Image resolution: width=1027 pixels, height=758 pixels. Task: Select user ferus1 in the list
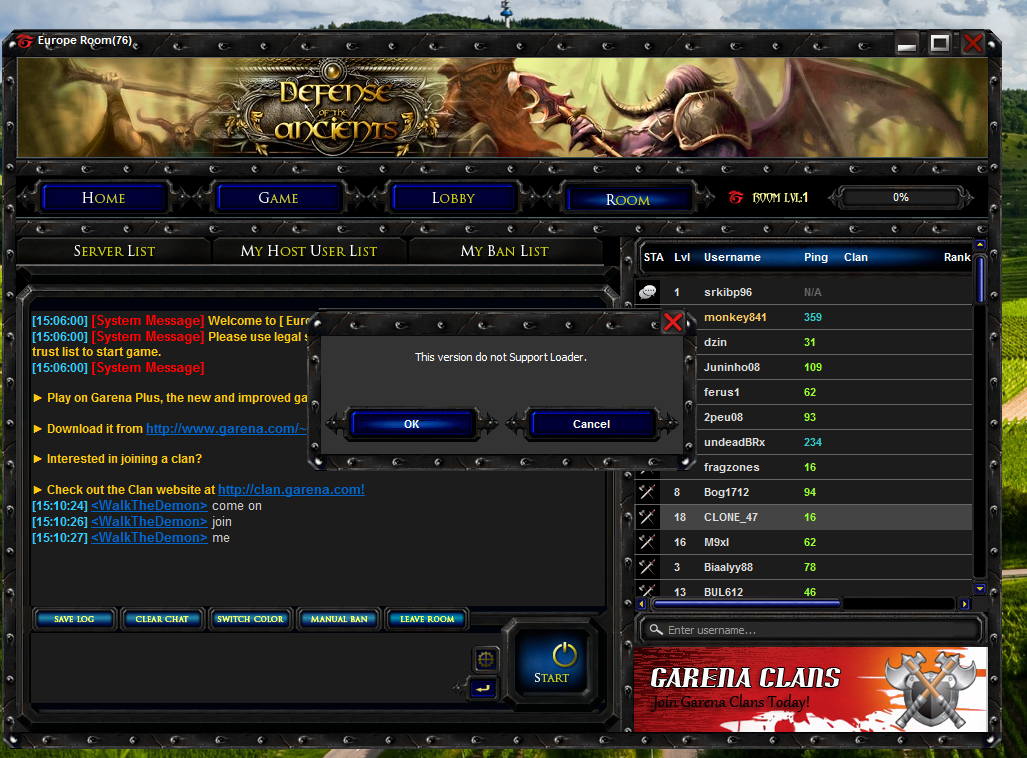pyautogui.click(x=832, y=392)
